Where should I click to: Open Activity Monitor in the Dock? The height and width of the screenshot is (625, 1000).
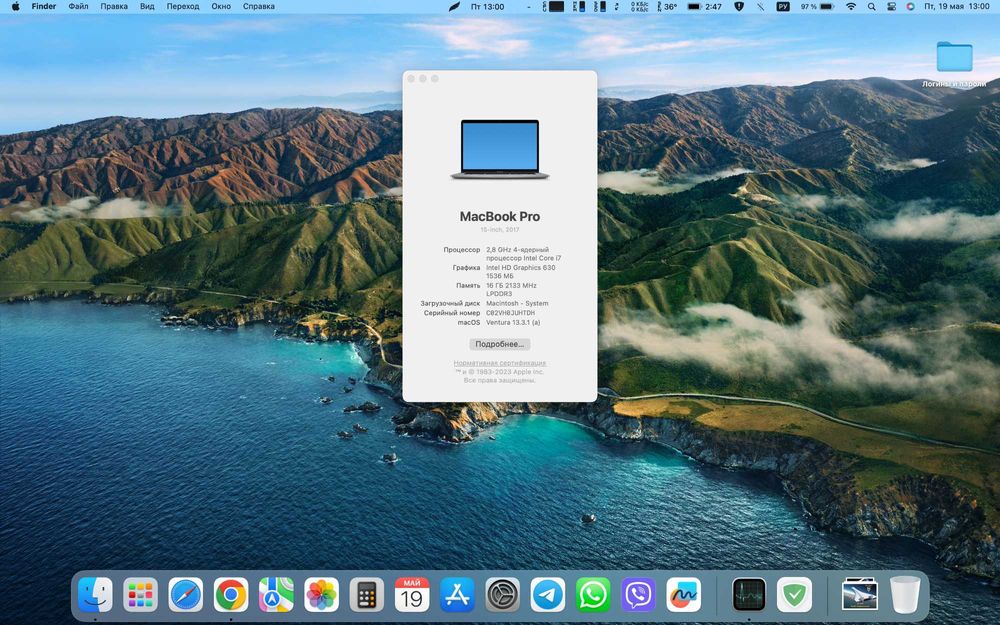click(749, 595)
